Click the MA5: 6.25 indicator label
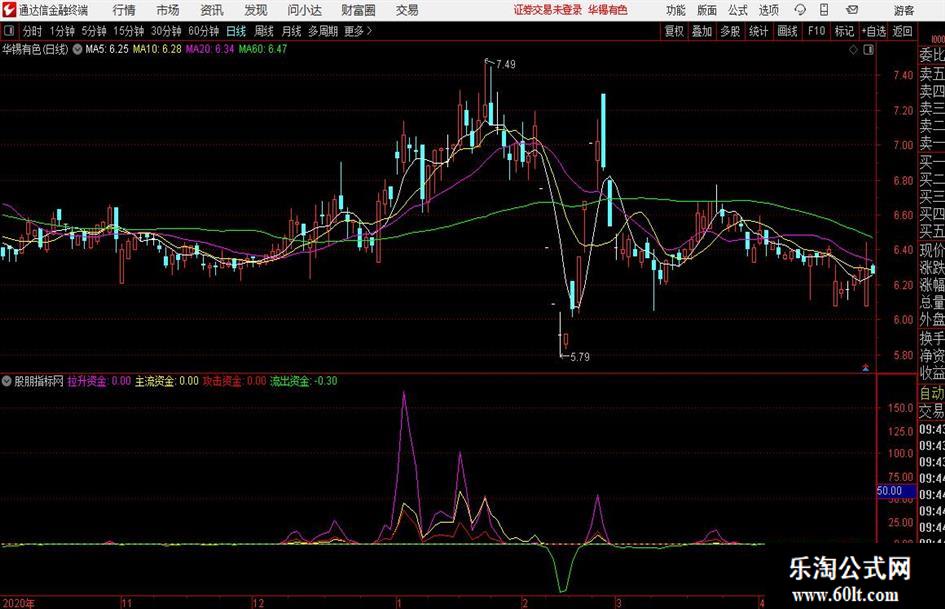 (107, 49)
